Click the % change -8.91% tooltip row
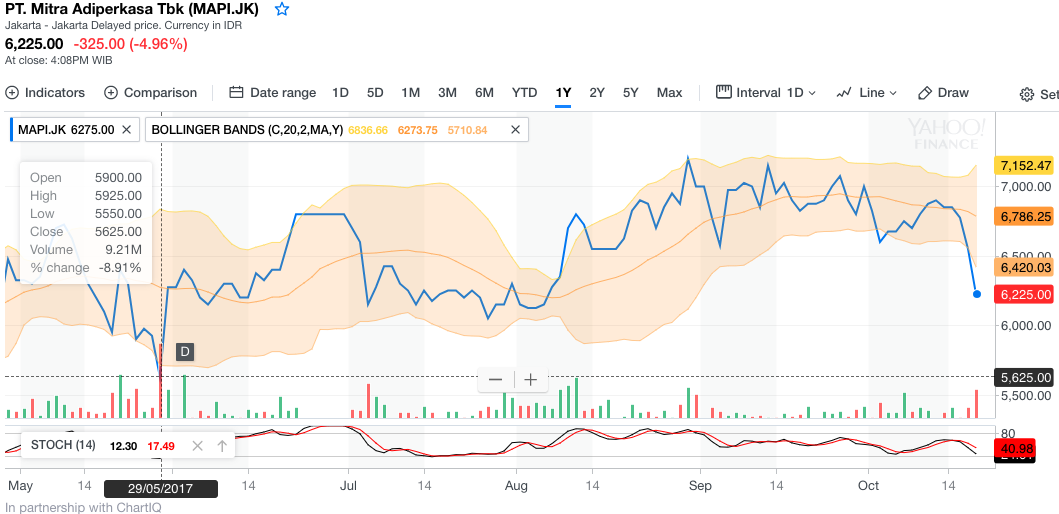 tap(86, 268)
